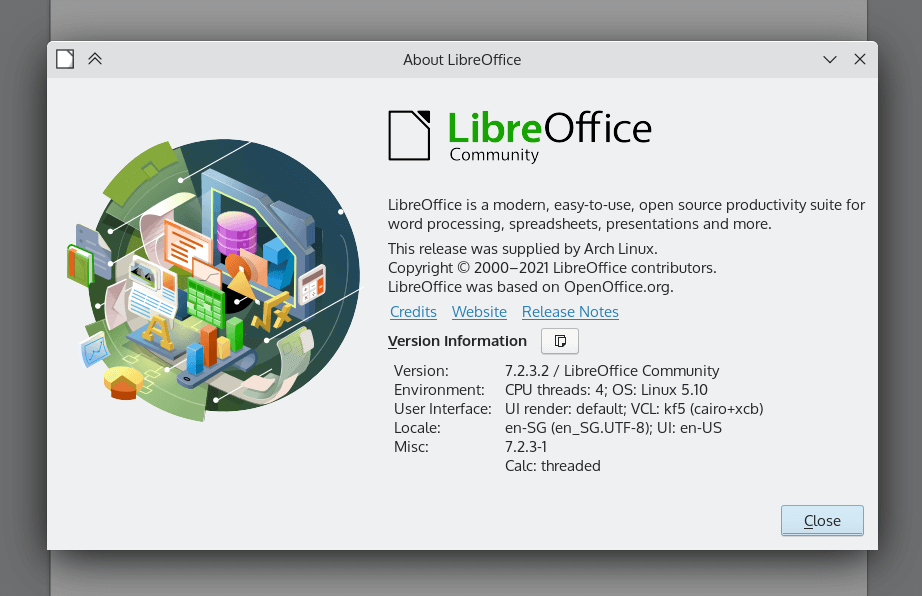This screenshot has height=596, width=922.
Task: Click 'LibreOffice was based on OpenOffice.org.' text
Action: [530, 287]
